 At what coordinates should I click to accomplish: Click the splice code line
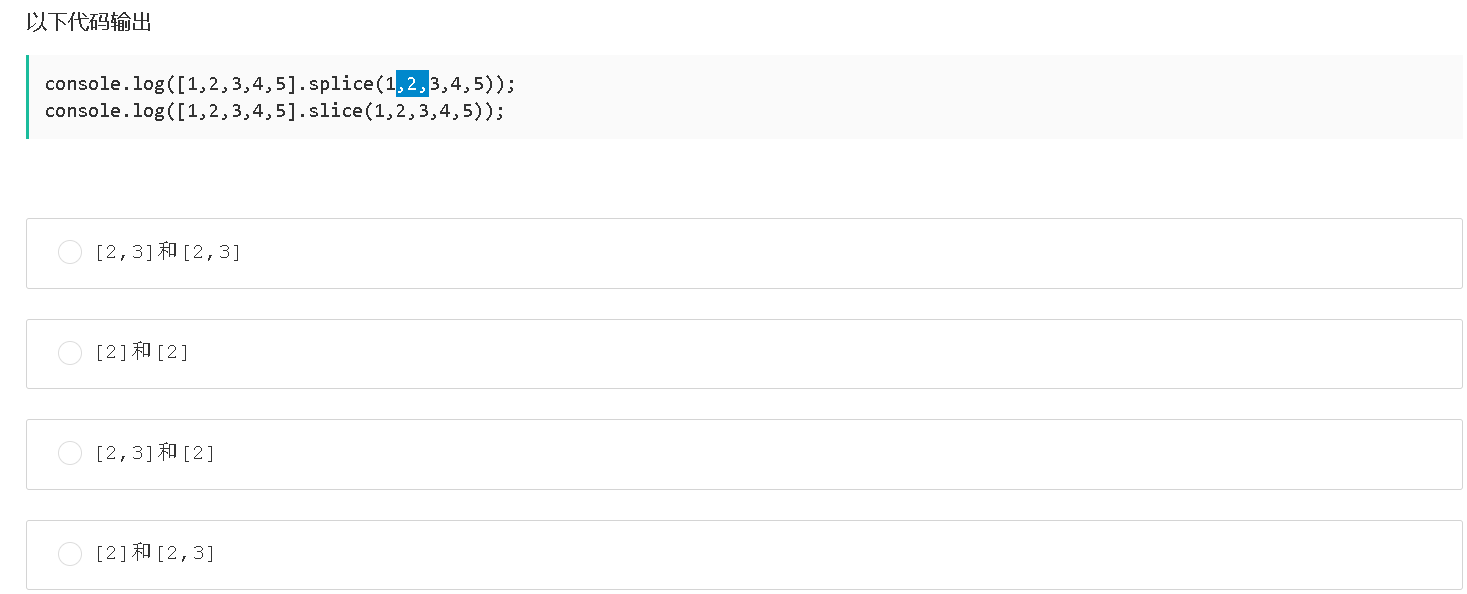click(280, 84)
